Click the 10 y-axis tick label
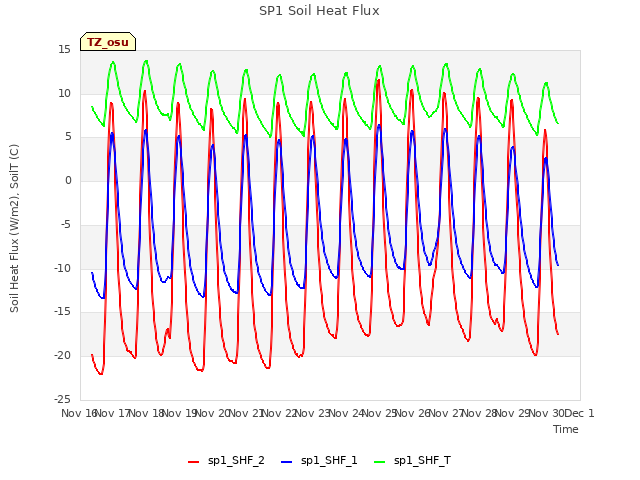The height and width of the screenshot is (480, 640). pos(64,93)
